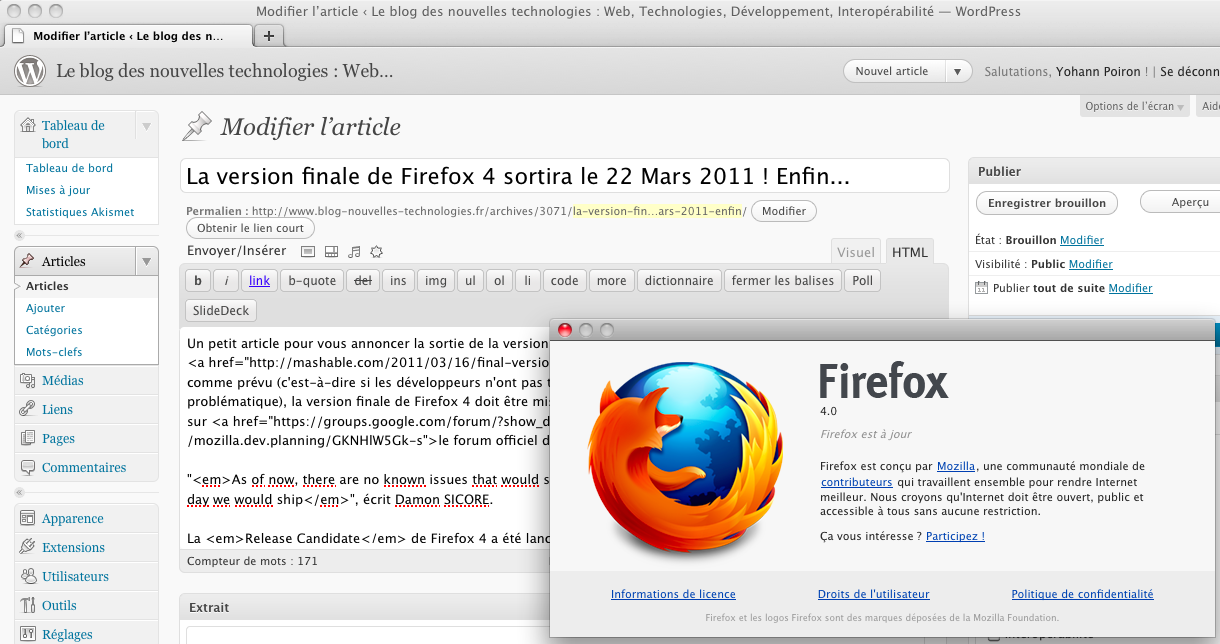
Task: Click the Liens chain icon
Action: pos(28,409)
